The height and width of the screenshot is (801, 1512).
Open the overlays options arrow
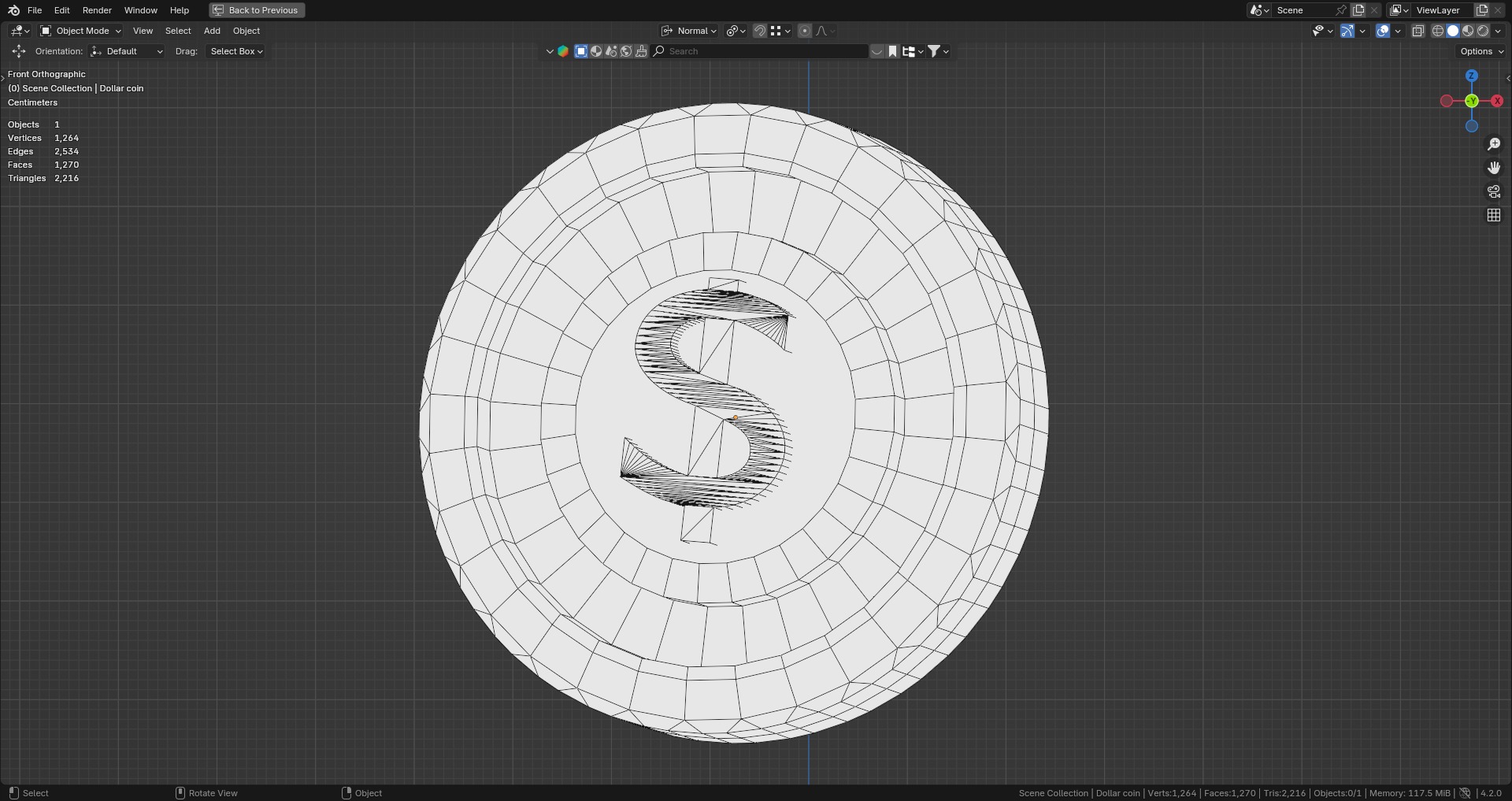click(1398, 31)
